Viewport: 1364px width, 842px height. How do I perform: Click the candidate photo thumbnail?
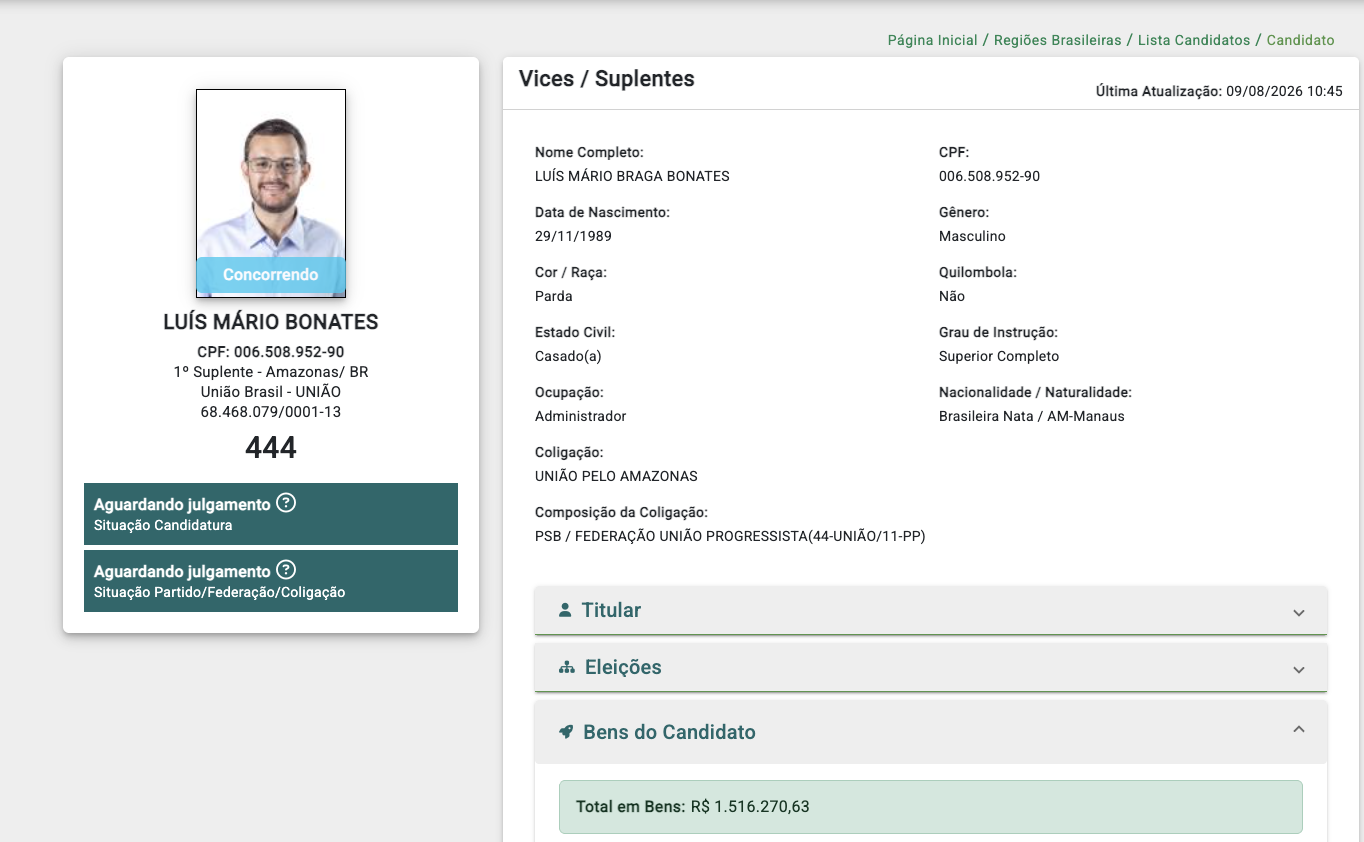click(x=271, y=193)
